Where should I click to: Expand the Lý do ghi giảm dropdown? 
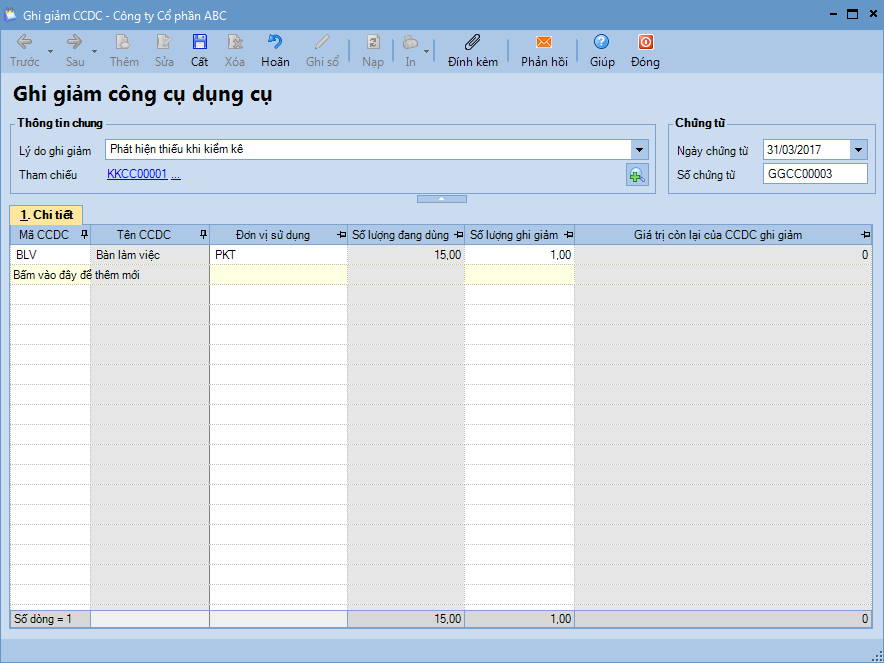pyautogui.click(x=639, y=150)
